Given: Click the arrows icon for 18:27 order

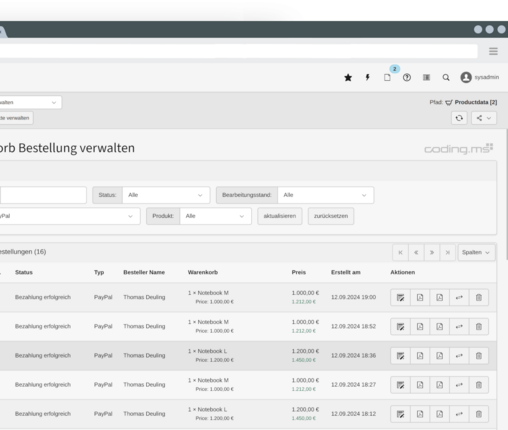Looking at the screenshot, I should [459, 385].
